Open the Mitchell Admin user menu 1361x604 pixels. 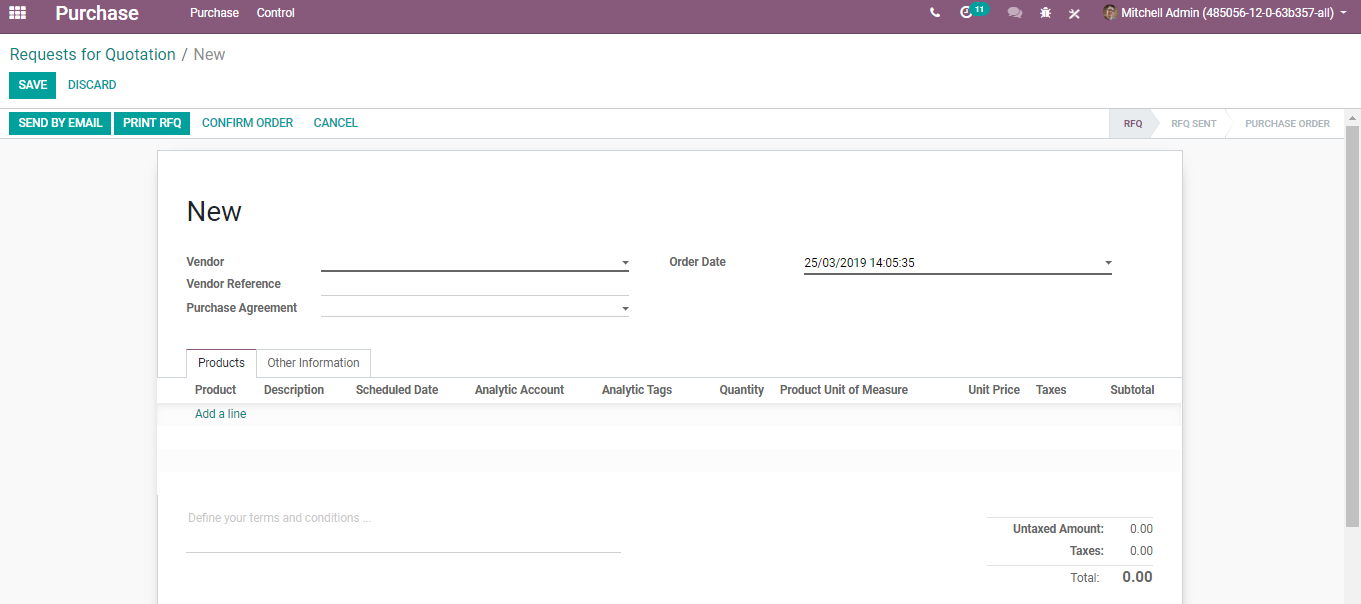click(x=1225, y=13)
